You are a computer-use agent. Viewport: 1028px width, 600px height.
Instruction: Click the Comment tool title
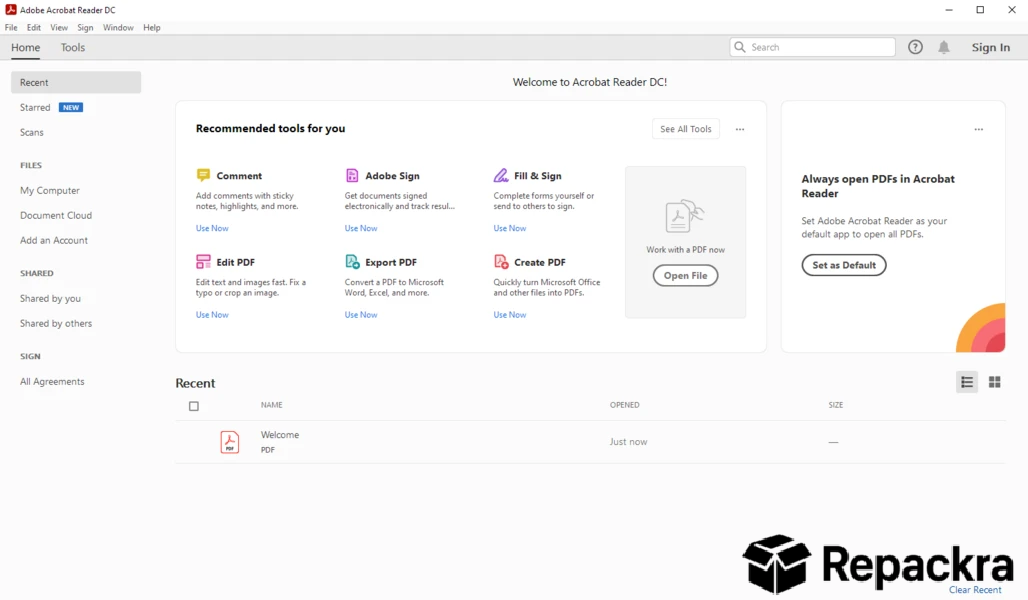click(239, 176)
